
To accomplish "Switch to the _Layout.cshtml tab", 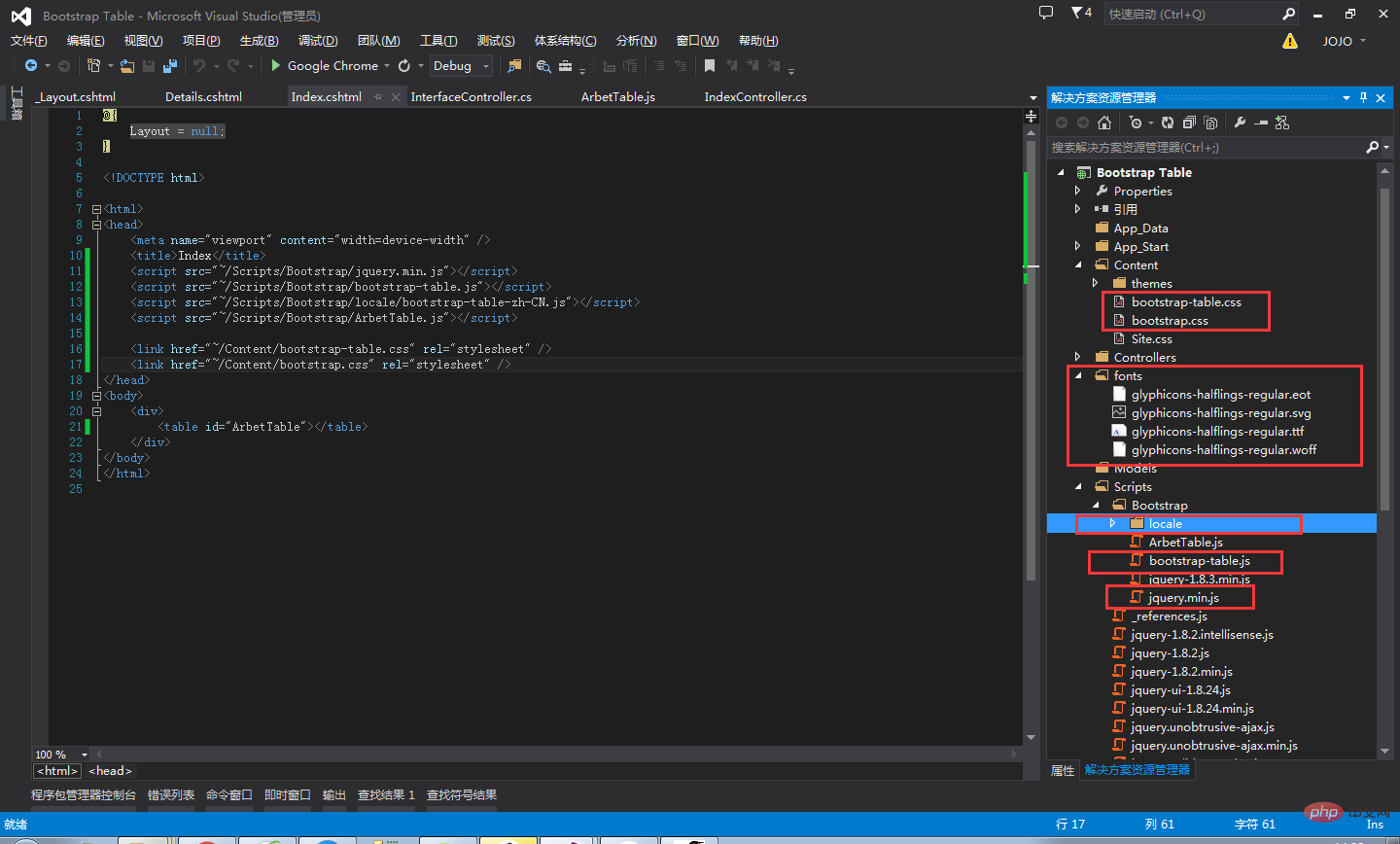I will (76, 97).
